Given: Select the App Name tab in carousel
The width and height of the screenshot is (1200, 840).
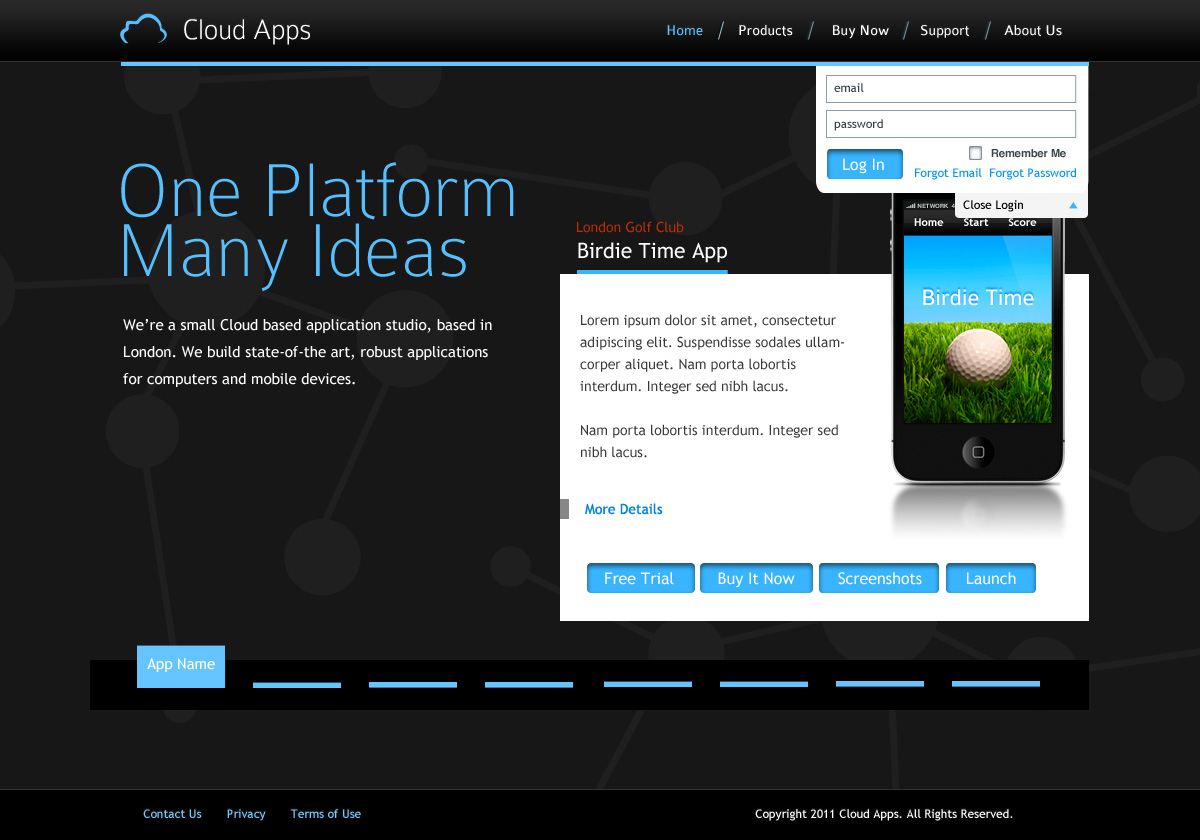Looking at the screenshot, I should tap(181, 666).
